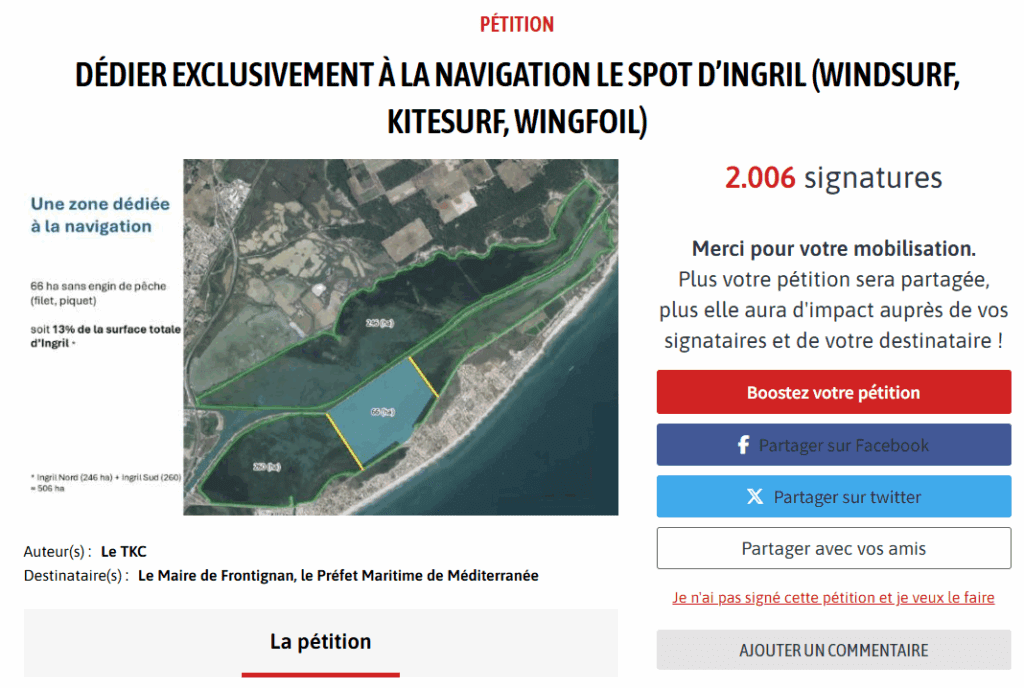Click Merci pour votre mobilisation text
The width and height of the screenshot is (1024, 688).
pyautogui.click(x=833, y=249)
